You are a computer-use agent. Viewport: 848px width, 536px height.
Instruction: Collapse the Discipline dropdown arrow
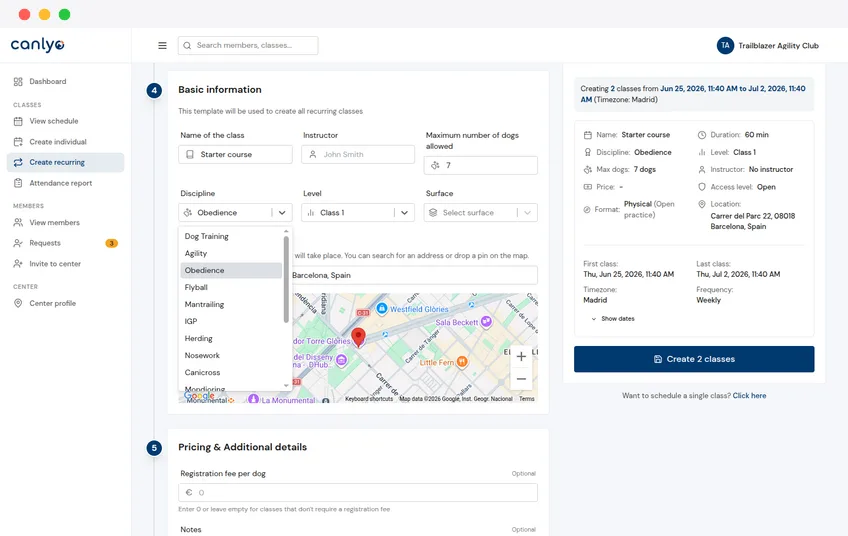click(282, 213)
